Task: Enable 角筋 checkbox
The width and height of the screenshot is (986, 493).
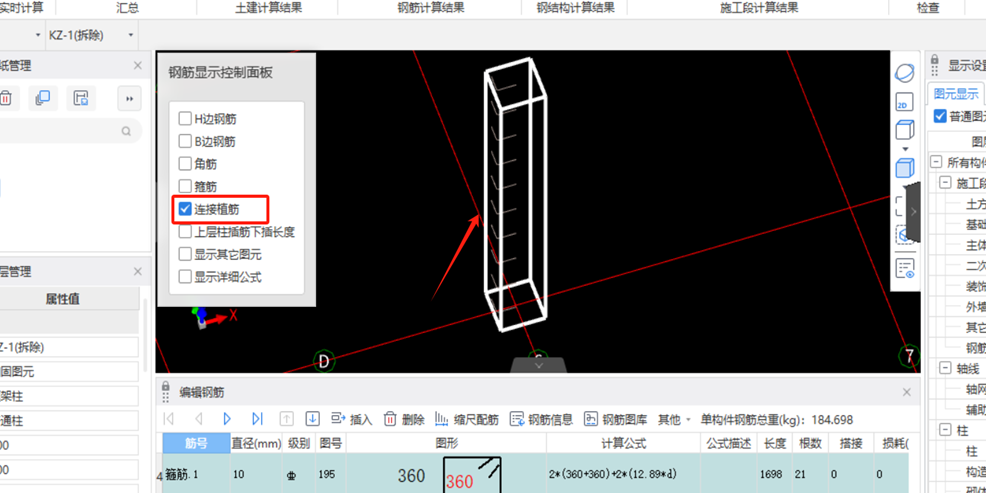Action: tap(185, 163)
